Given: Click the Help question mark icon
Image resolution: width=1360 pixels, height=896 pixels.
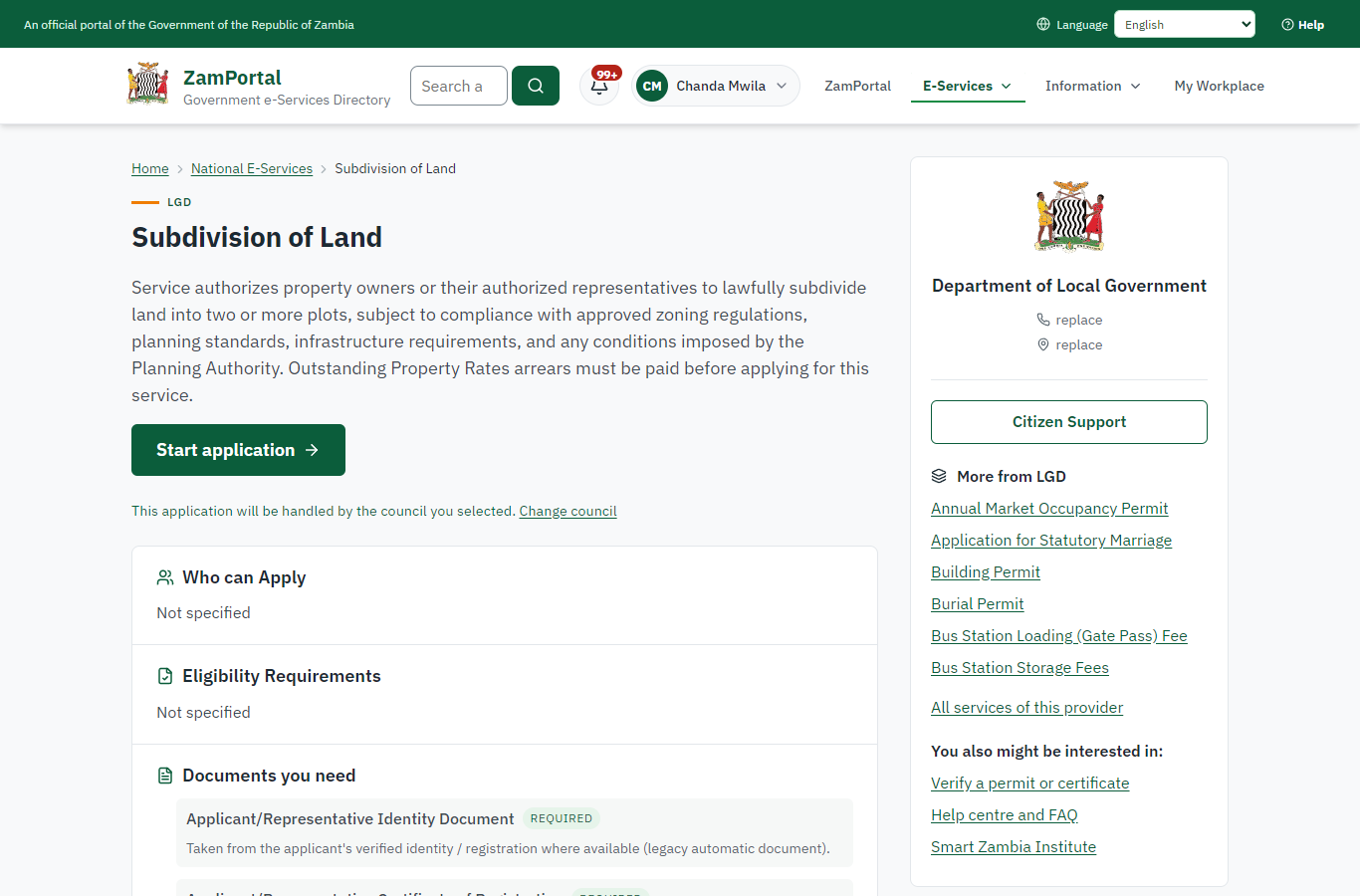Looking at the screenshot, I should tap(1287, 25).
